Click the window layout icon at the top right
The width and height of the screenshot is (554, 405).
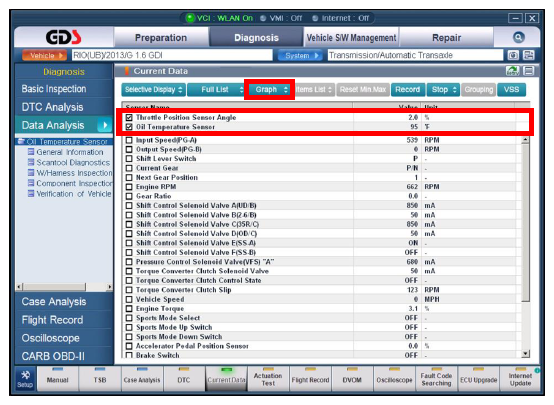click(x=529, y=55)
